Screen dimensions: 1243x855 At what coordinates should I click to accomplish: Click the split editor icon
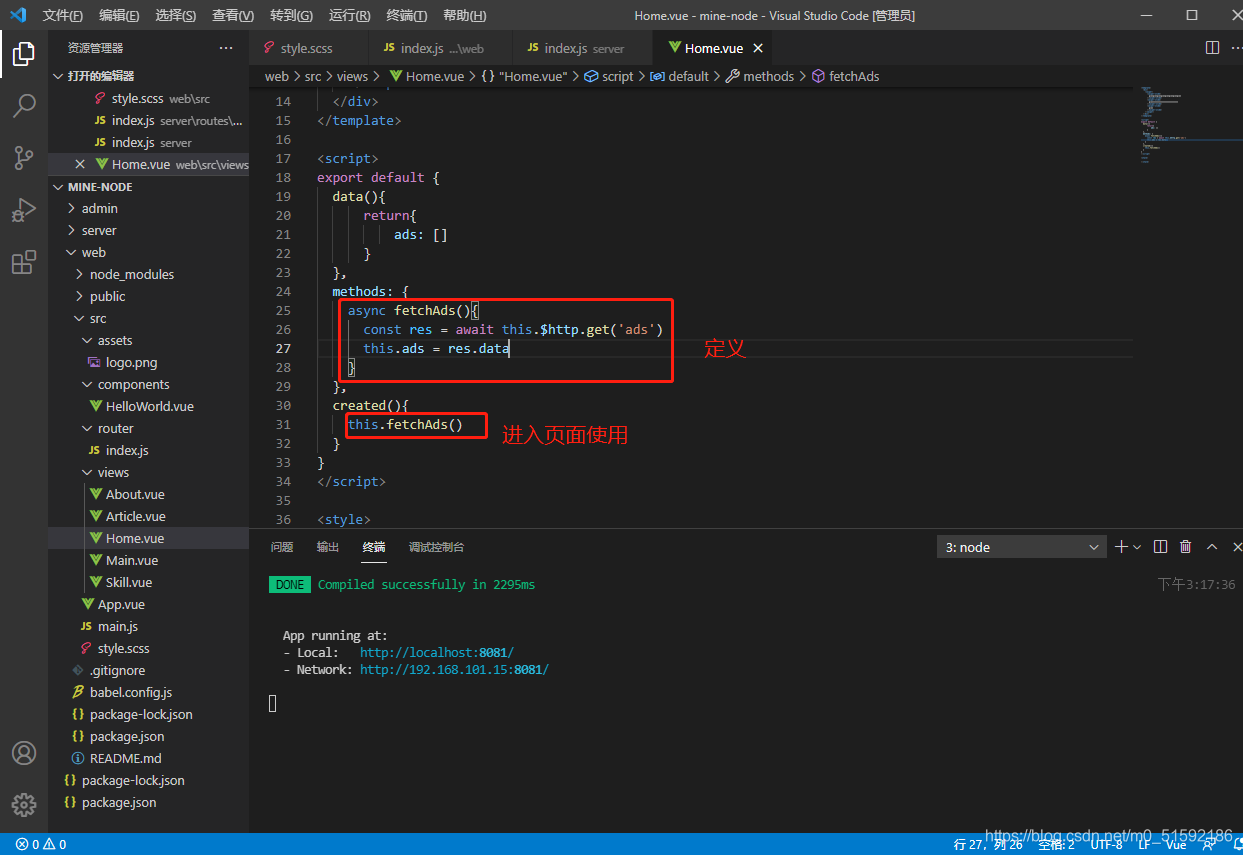tap(1212, 48)
